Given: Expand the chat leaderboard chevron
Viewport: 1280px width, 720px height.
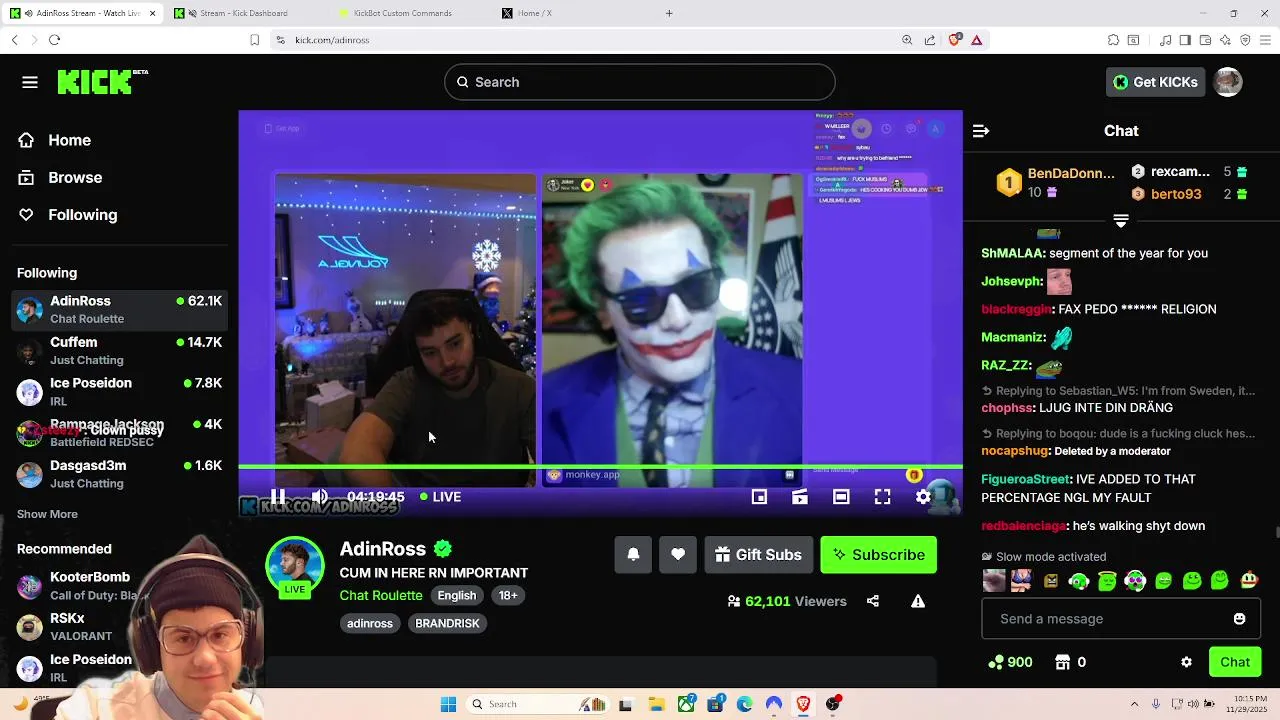Looking at the screenshot, I should click(x=1121, y=221).
